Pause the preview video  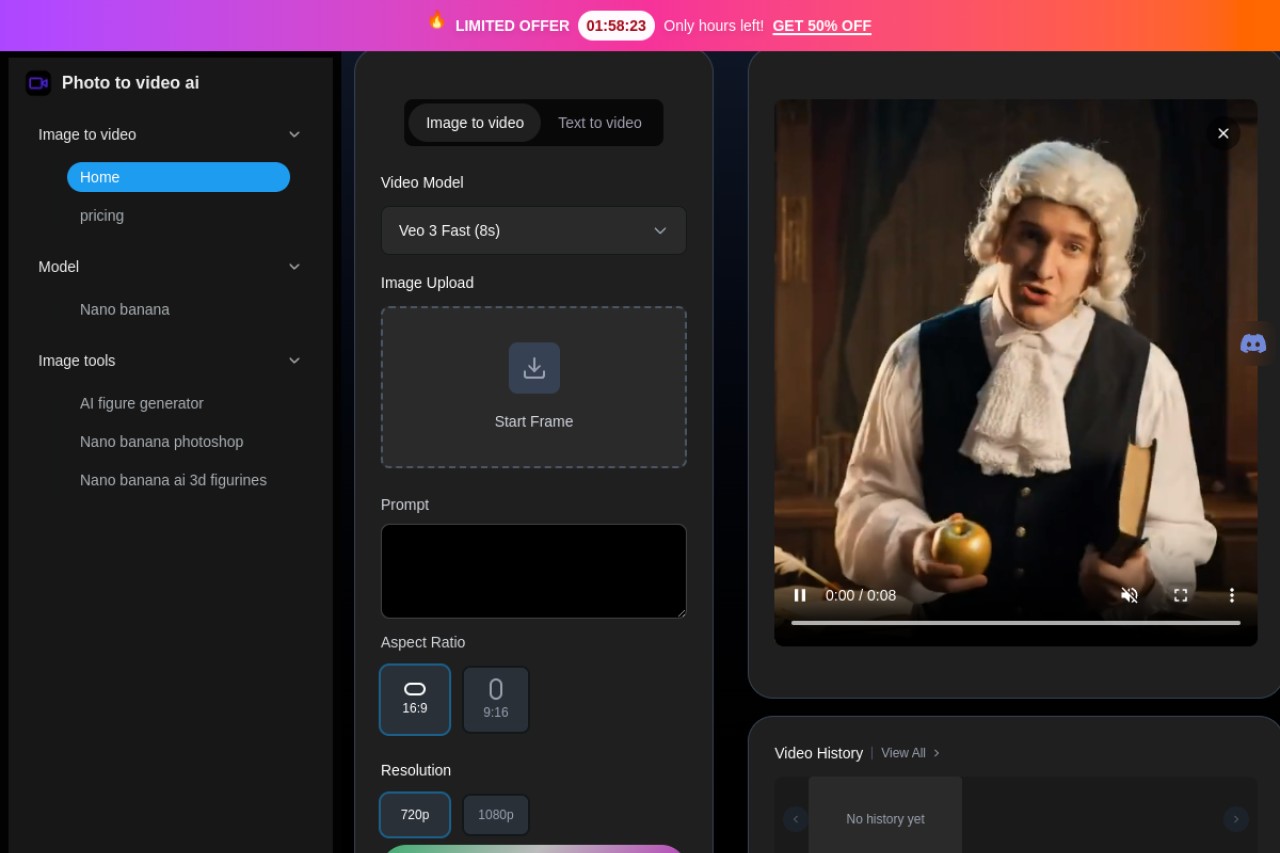[x=800, y=595]
